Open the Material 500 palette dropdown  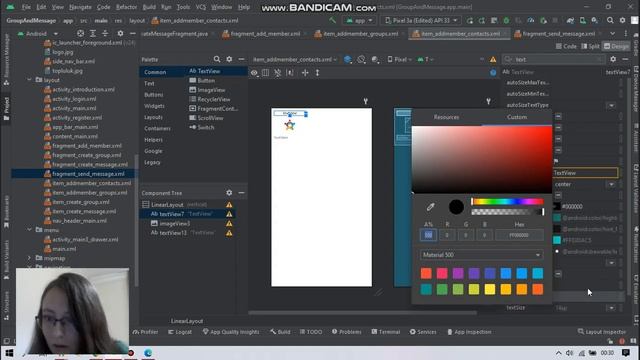click(481, 255)
